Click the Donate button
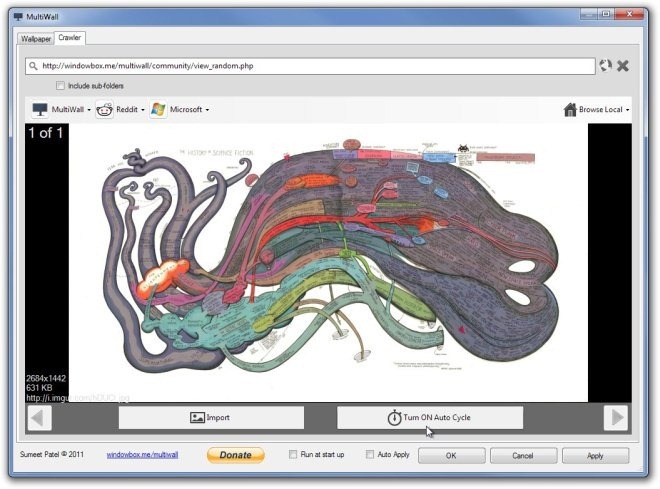Screen dimensions: 660x489 (236, 455)
